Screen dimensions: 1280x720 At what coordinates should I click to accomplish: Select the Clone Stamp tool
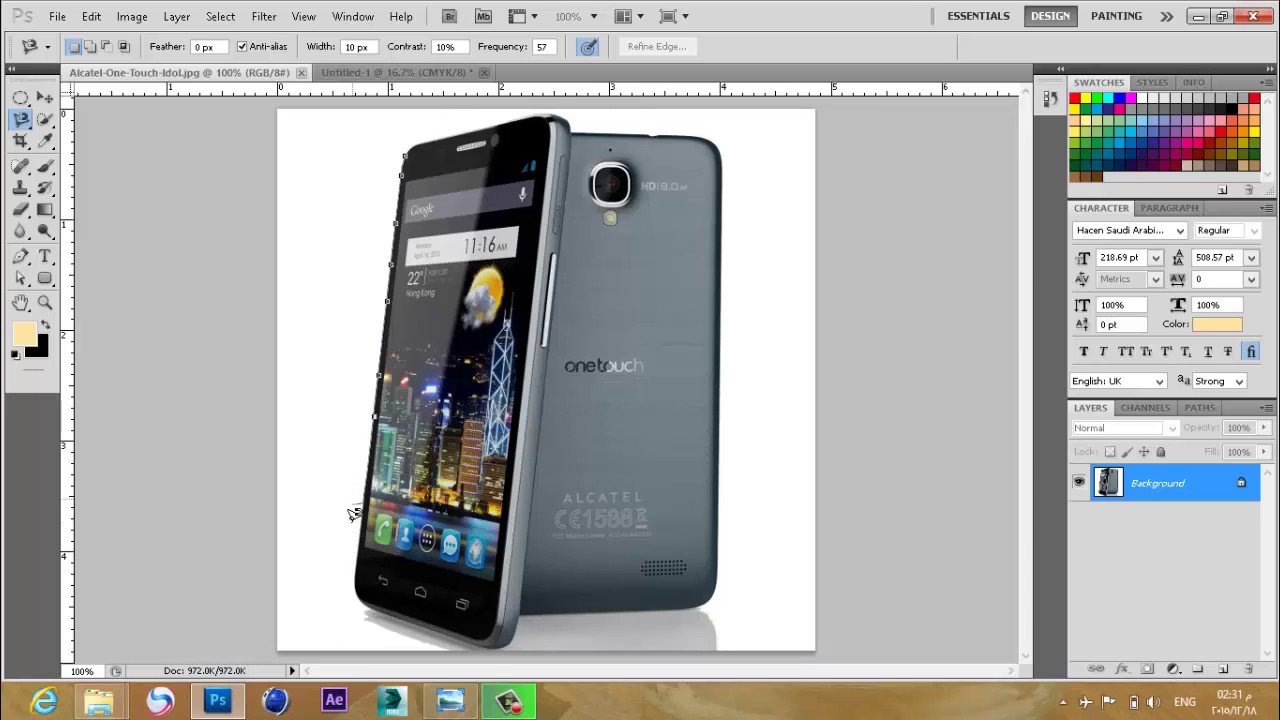[20, 188]
